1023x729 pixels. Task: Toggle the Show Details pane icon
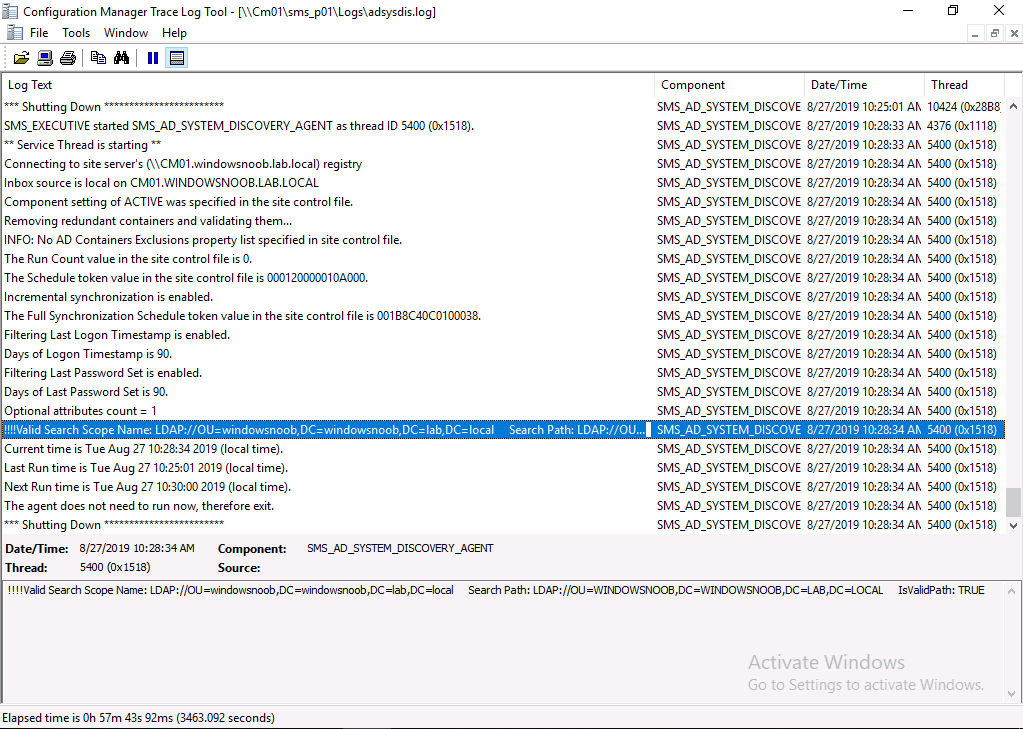pyautogui.click(x=177, y=58)
